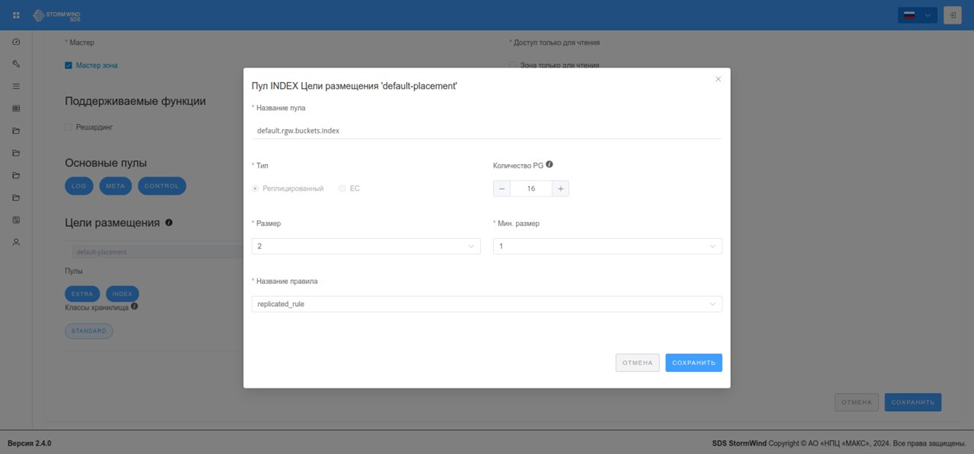Screen dimensions: 974x454
Task: Toggle the Мастер зона checkbox
Action: (68, 65)
